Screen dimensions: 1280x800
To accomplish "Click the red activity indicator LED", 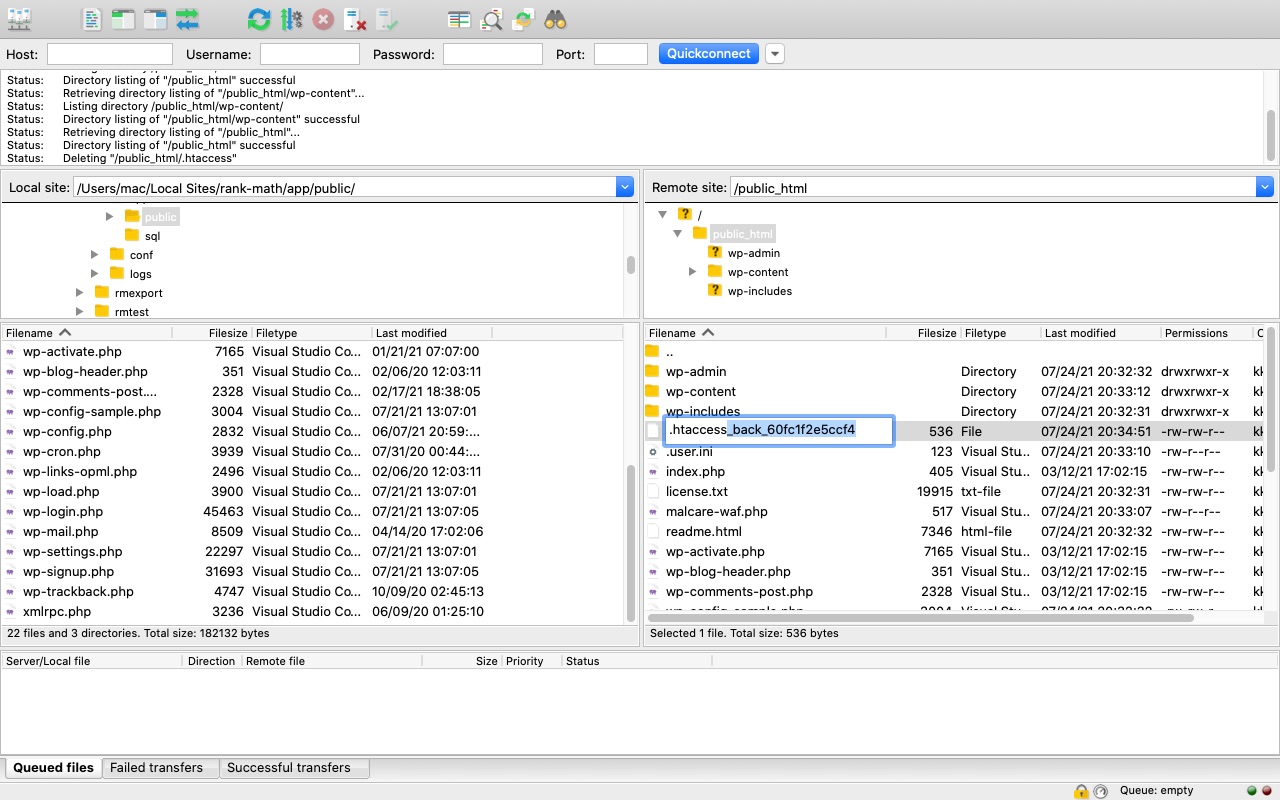I will [x=1266, y=791].
